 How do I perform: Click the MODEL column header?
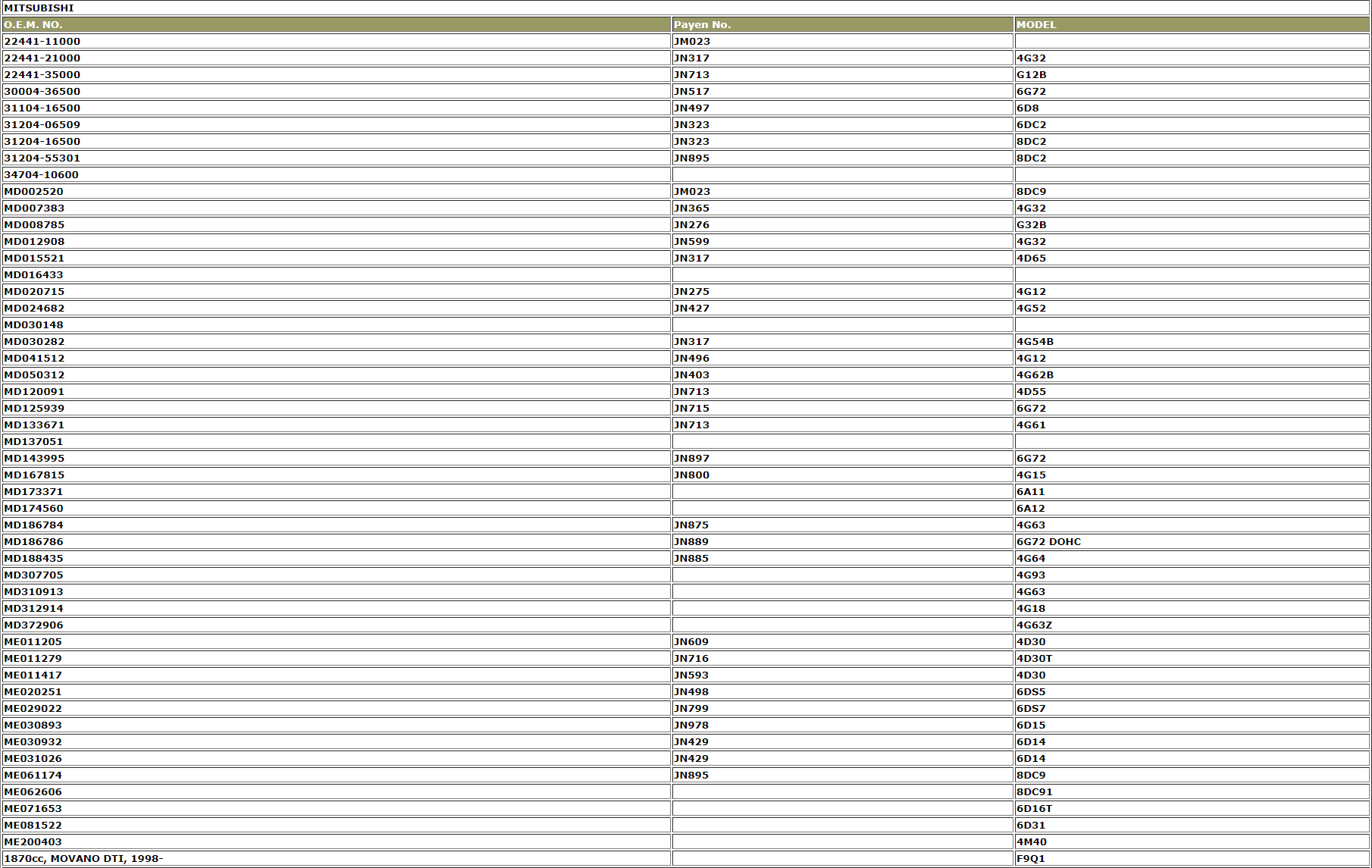pos(1192,24)
